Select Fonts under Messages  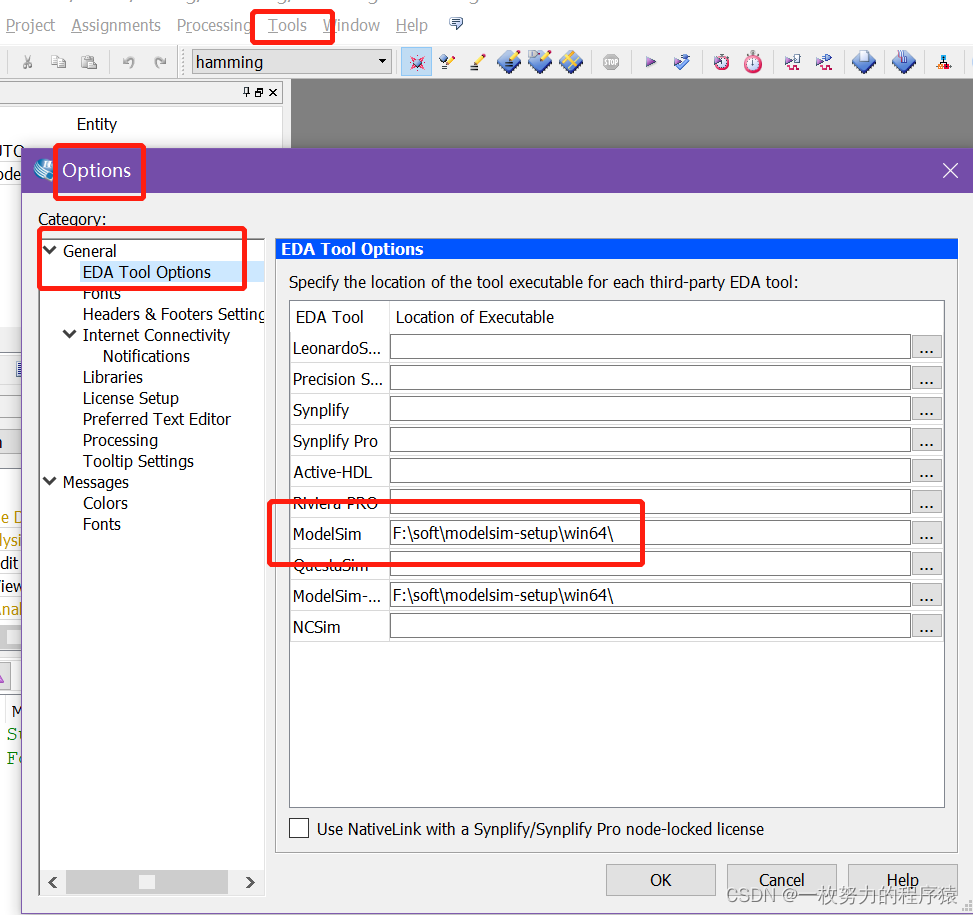pos(102,524)
